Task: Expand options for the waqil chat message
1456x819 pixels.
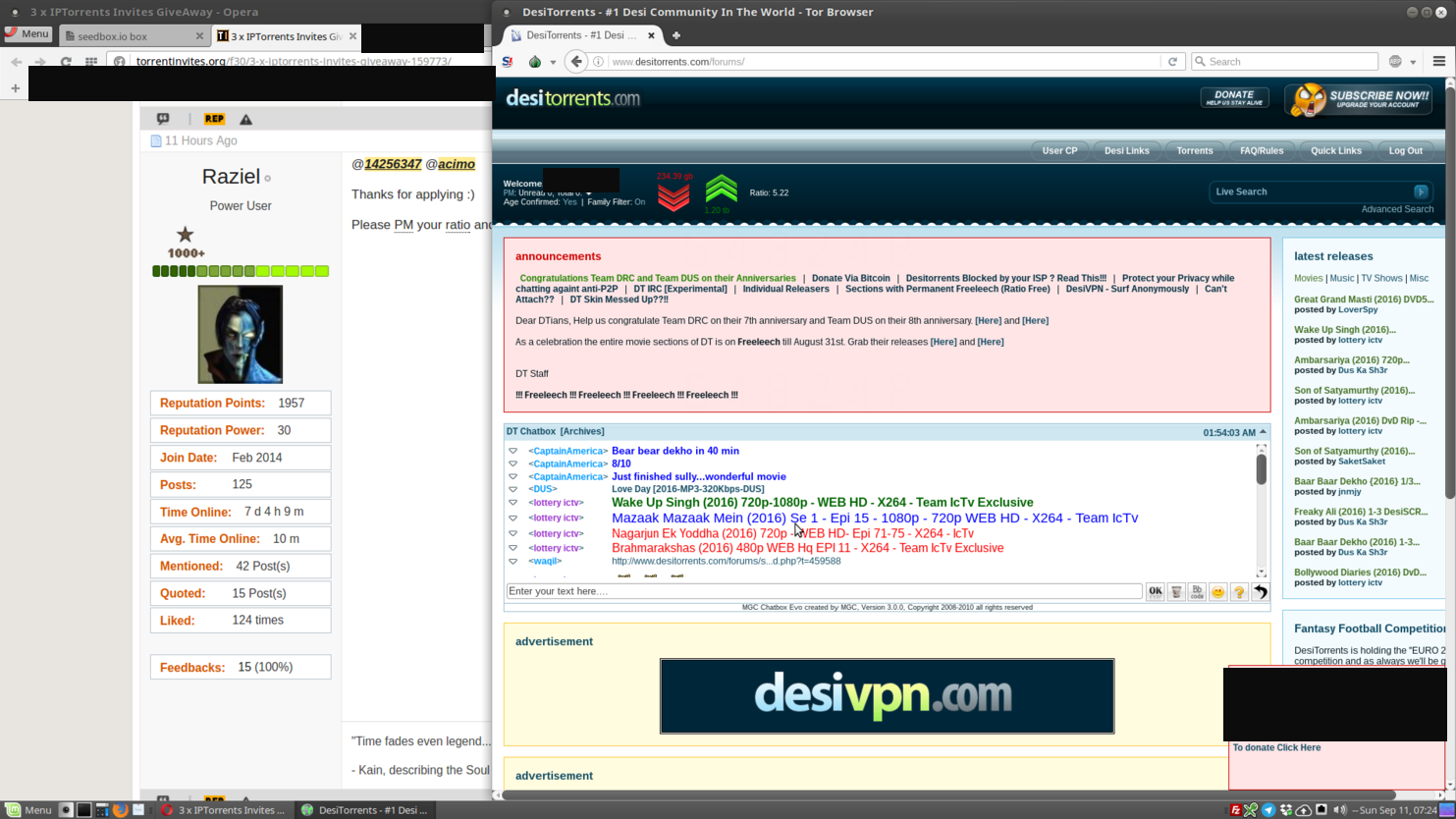Action: point(512,562)
